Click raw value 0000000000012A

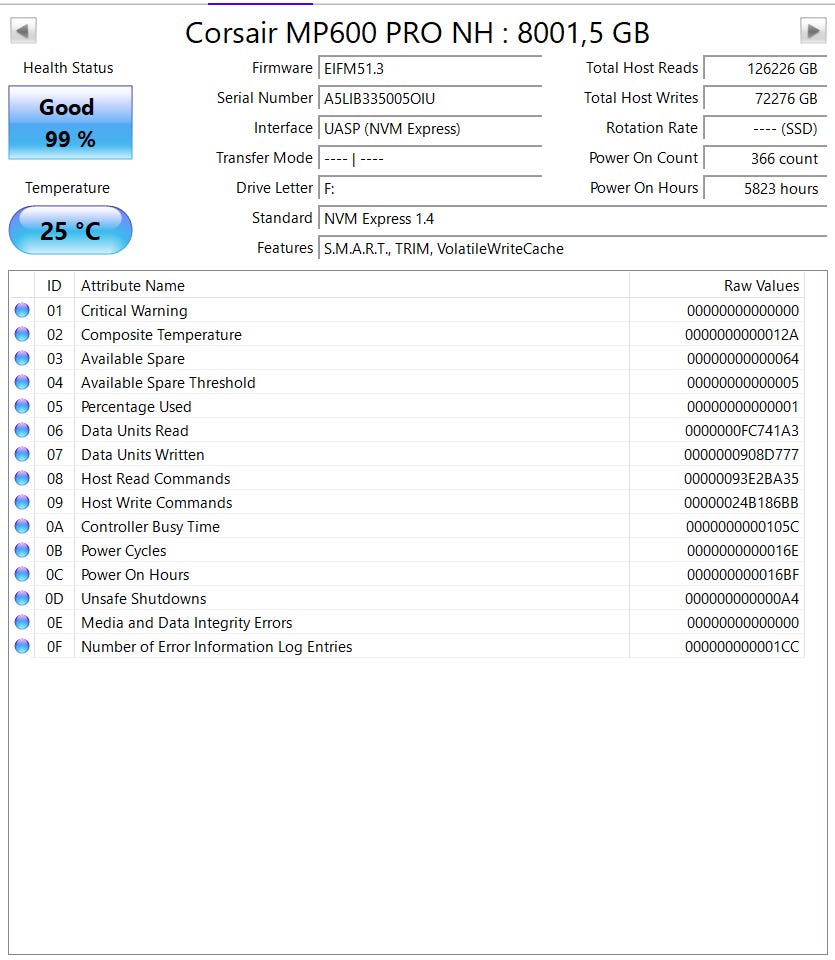(x=742, y=335)
